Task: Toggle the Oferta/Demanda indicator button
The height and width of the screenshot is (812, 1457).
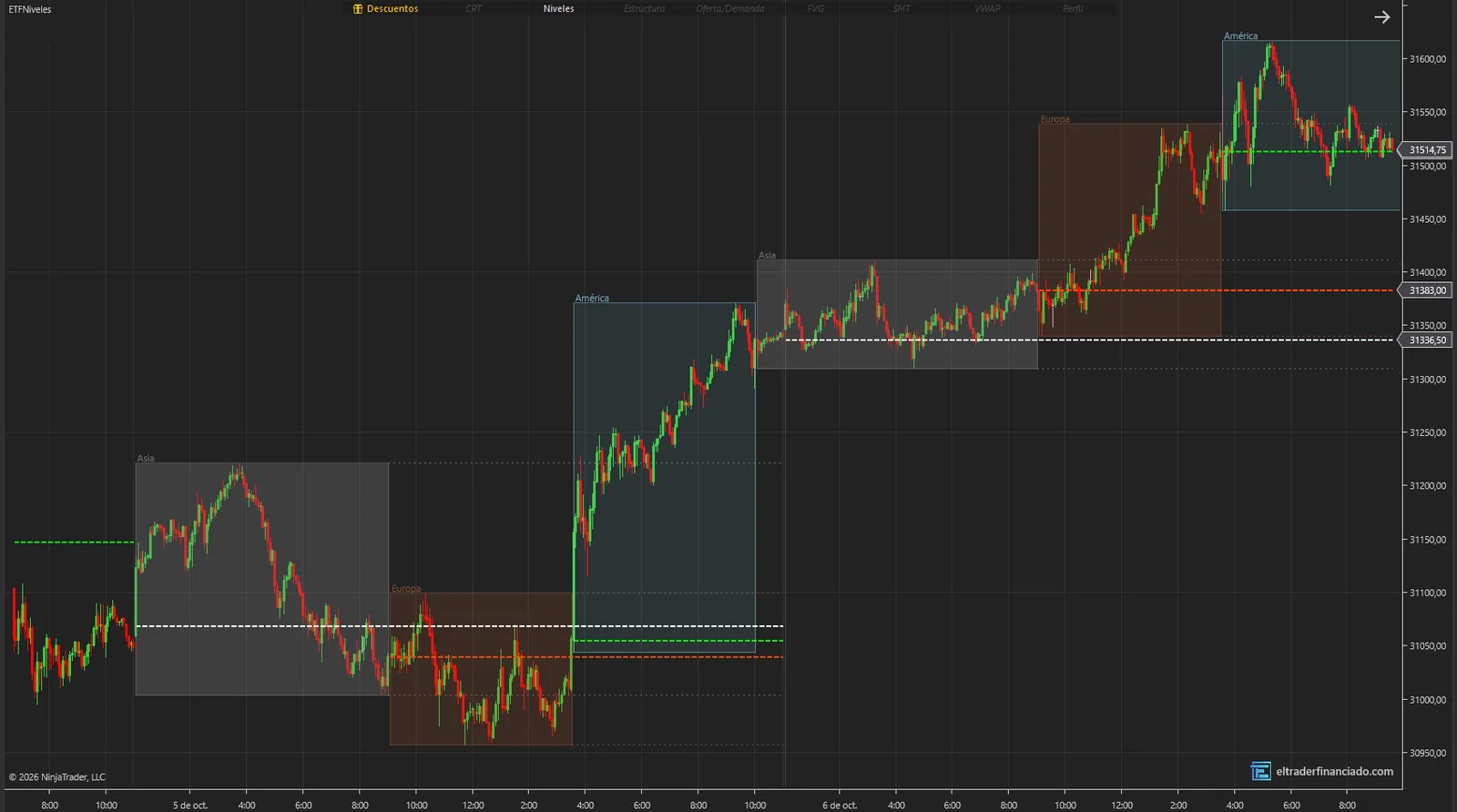Action: click(730, 9)
